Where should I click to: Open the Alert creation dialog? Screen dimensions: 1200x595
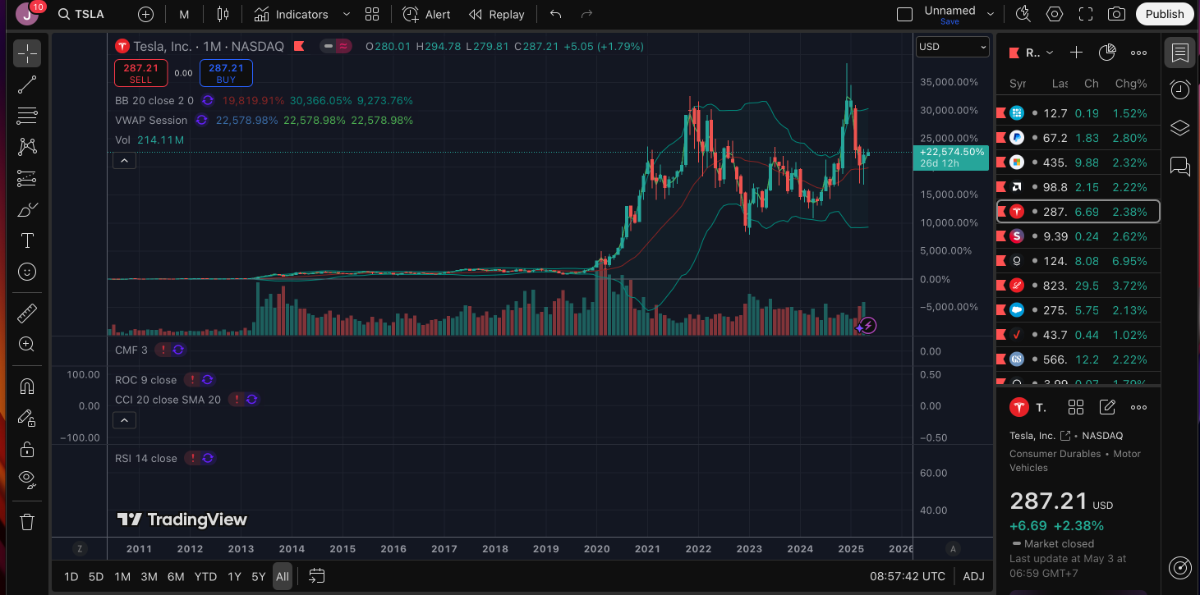(427, 14)
